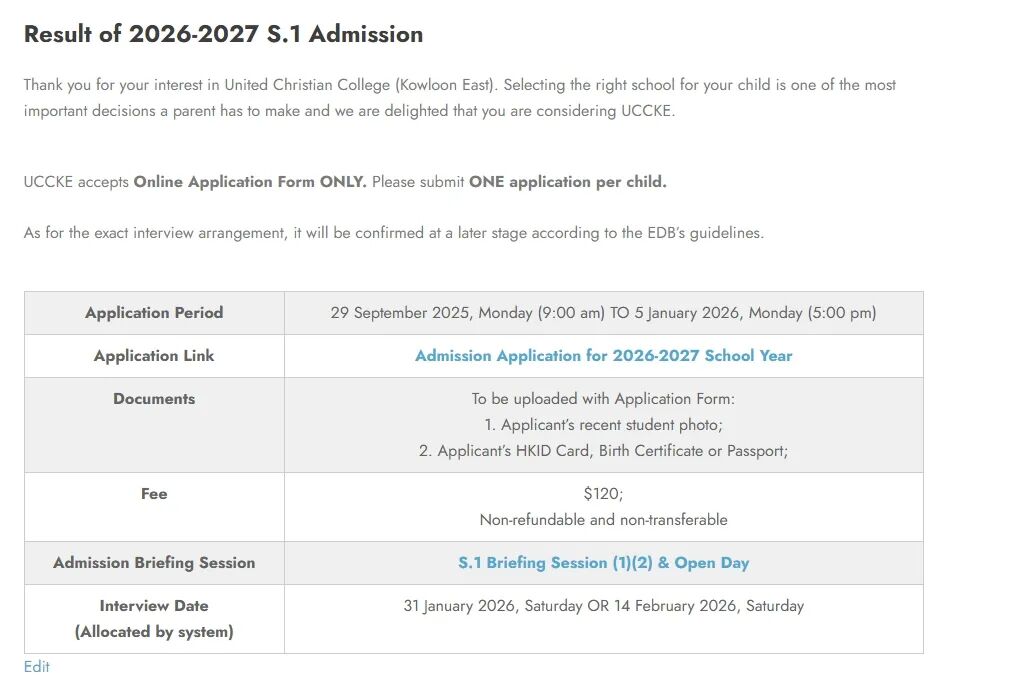The height and width of the screenshot is (681, 1019).
Task: Click the Edit link below the table
Action: [37, 667]
